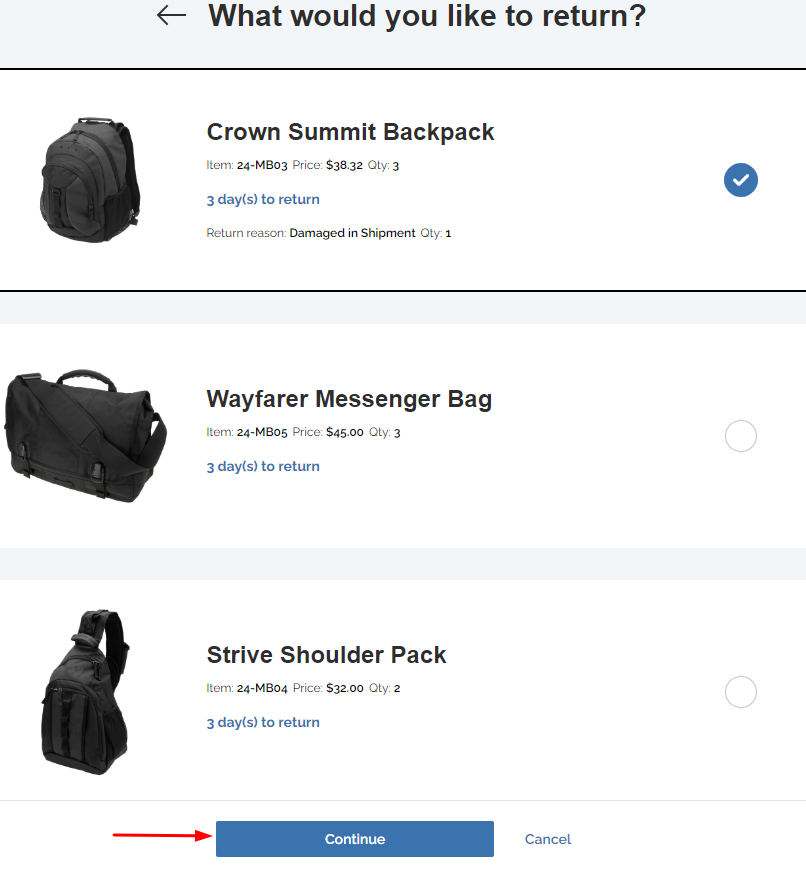This screenshot has width=806, height=872.
Task: Open the Strive Shoulder Pack title
Action: pyautogui.click(x=326, y=655)
